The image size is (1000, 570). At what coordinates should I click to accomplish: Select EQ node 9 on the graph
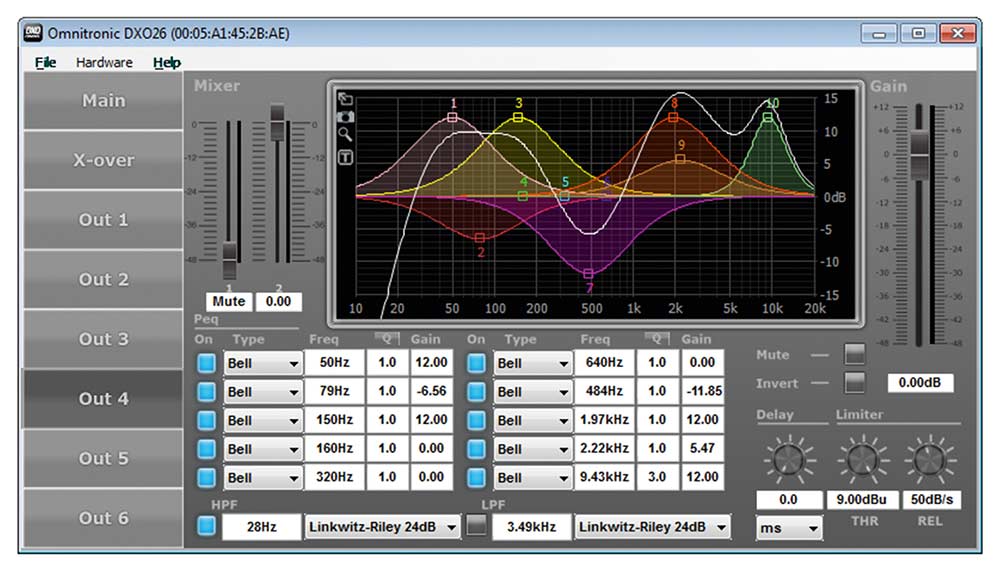coord(680,159)
